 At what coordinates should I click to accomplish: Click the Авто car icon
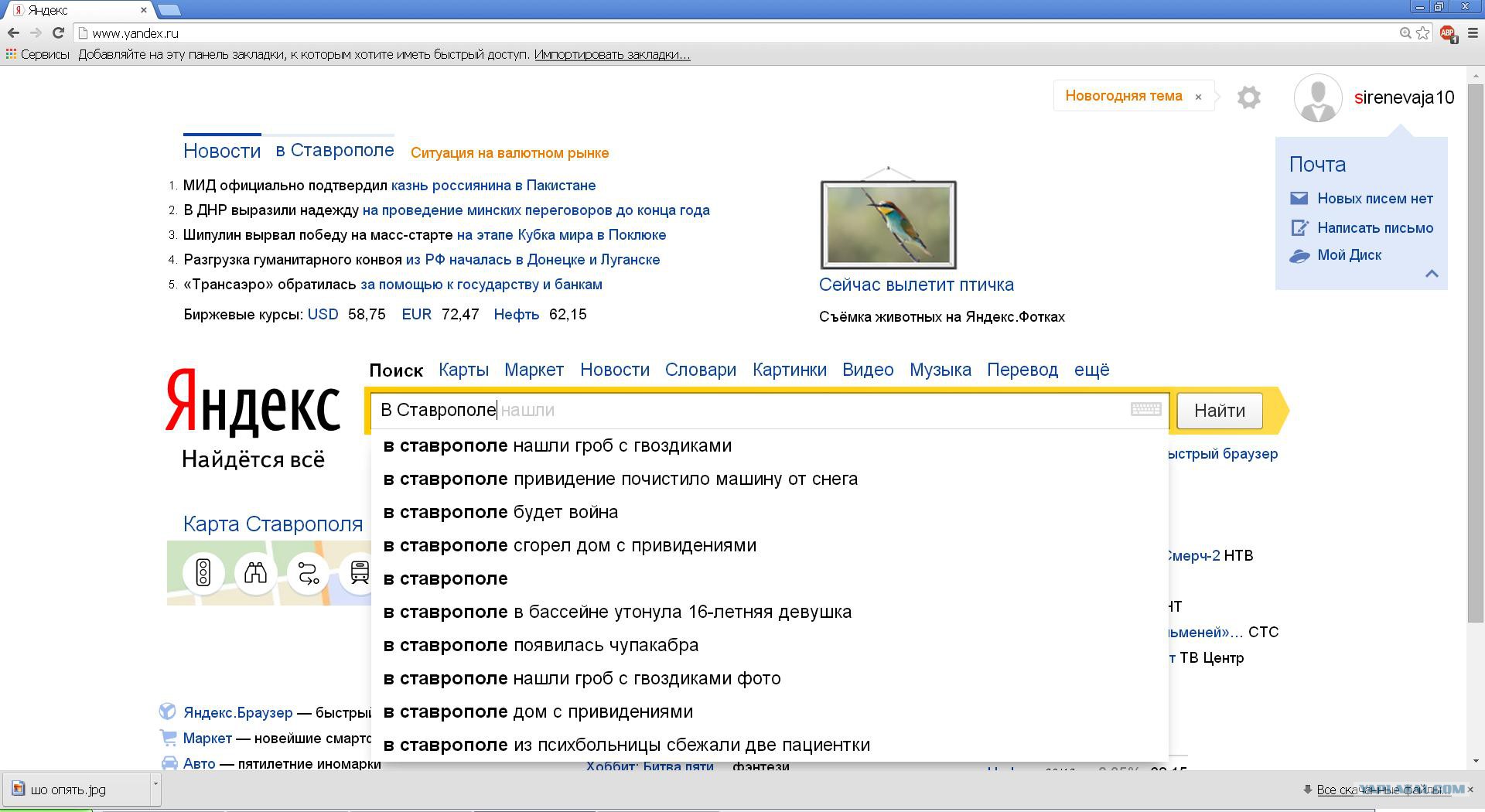[x=169, y=763]
